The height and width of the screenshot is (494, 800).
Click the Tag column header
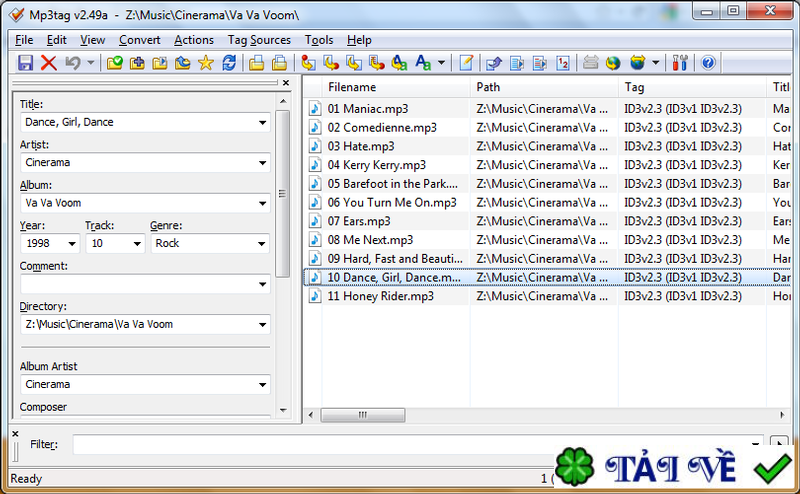tap(692, 87)
